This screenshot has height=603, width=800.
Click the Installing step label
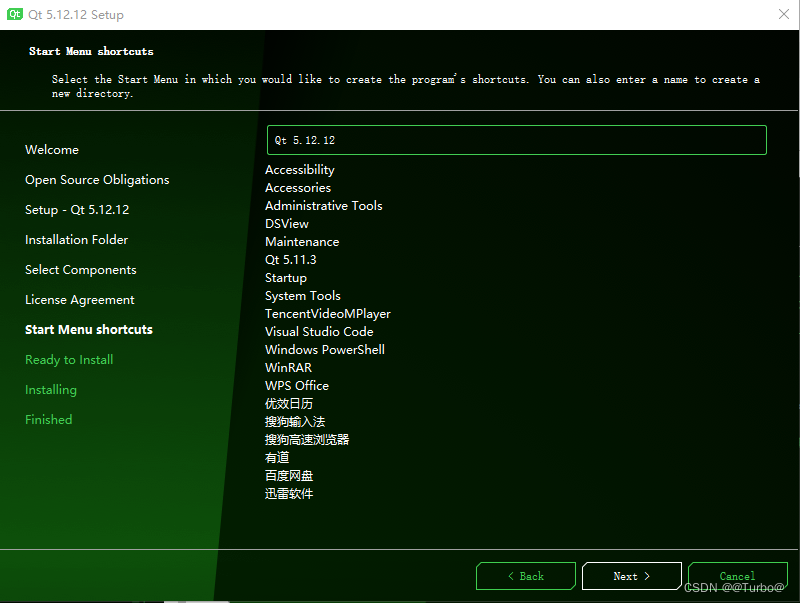pos(51,390)
